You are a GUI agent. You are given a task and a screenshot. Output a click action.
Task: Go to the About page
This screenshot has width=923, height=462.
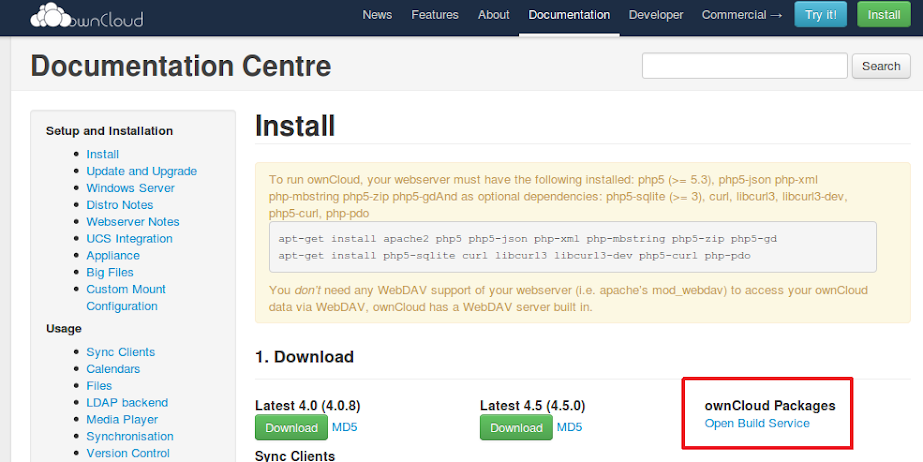(x=493, y=15)
